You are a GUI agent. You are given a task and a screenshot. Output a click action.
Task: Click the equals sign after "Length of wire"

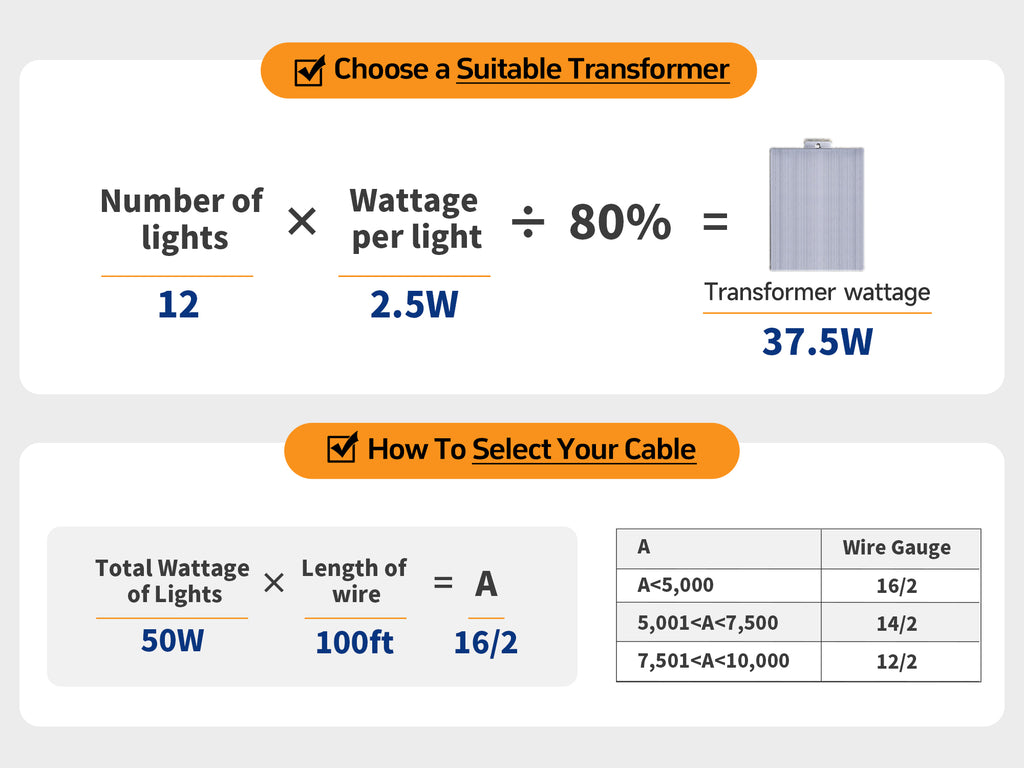coord(444,581)
